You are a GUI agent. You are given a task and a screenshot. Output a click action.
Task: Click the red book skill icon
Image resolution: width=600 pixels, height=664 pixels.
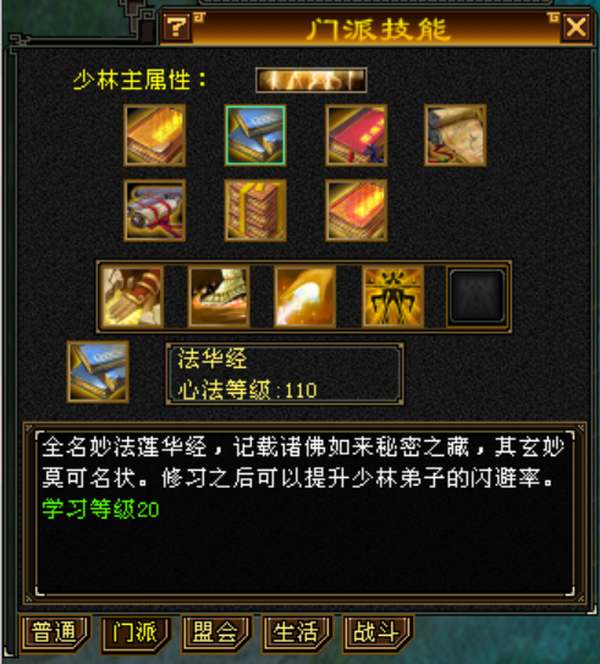pos(356,135)
